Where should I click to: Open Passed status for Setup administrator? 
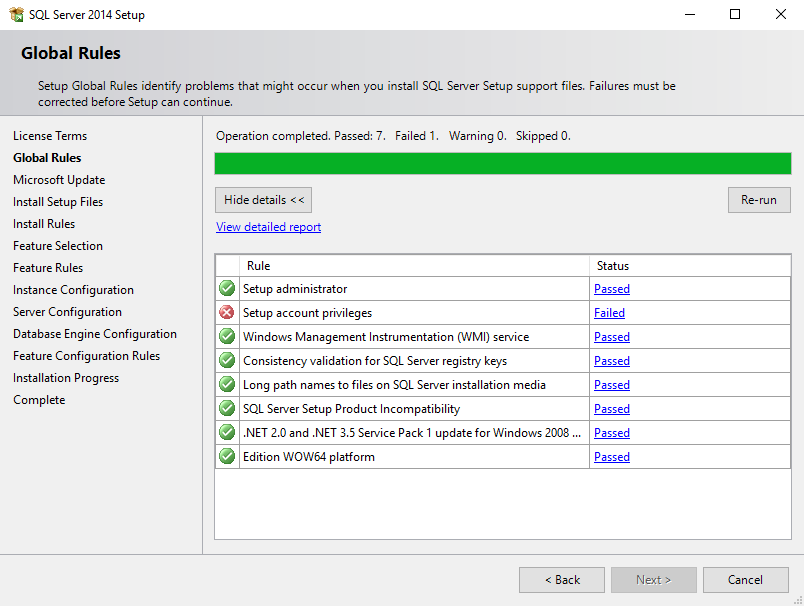[x=611, y=289]
